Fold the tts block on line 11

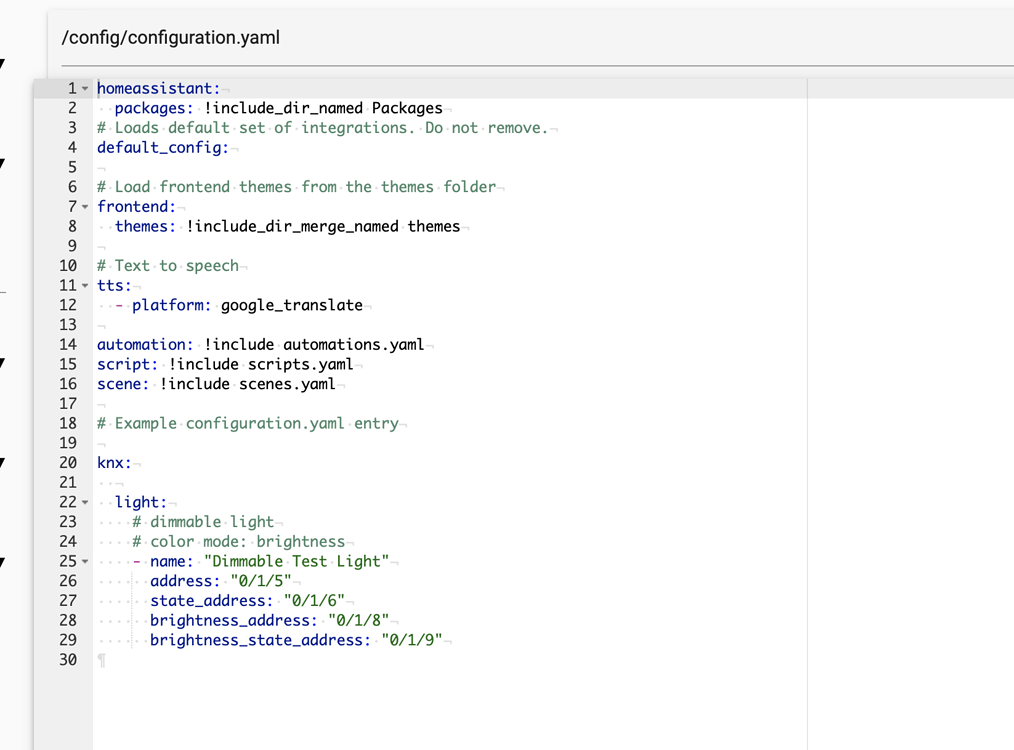click(x=85, y=286)
